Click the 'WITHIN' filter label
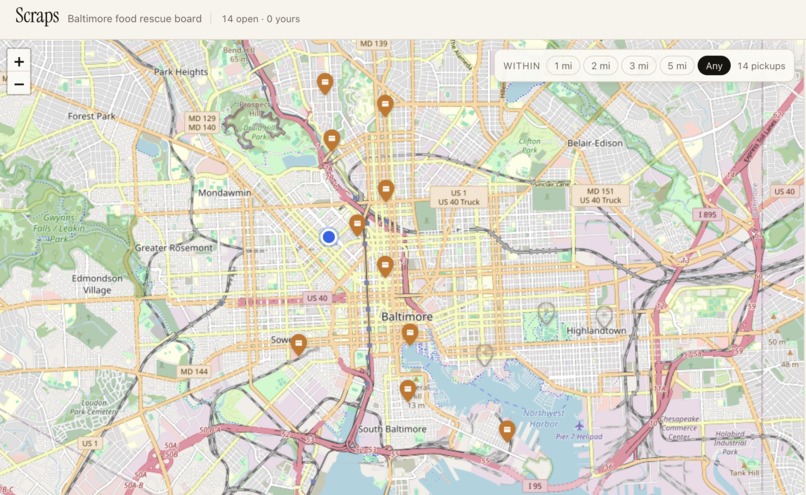This screenshot has width=806, height=495. (521, 66)
